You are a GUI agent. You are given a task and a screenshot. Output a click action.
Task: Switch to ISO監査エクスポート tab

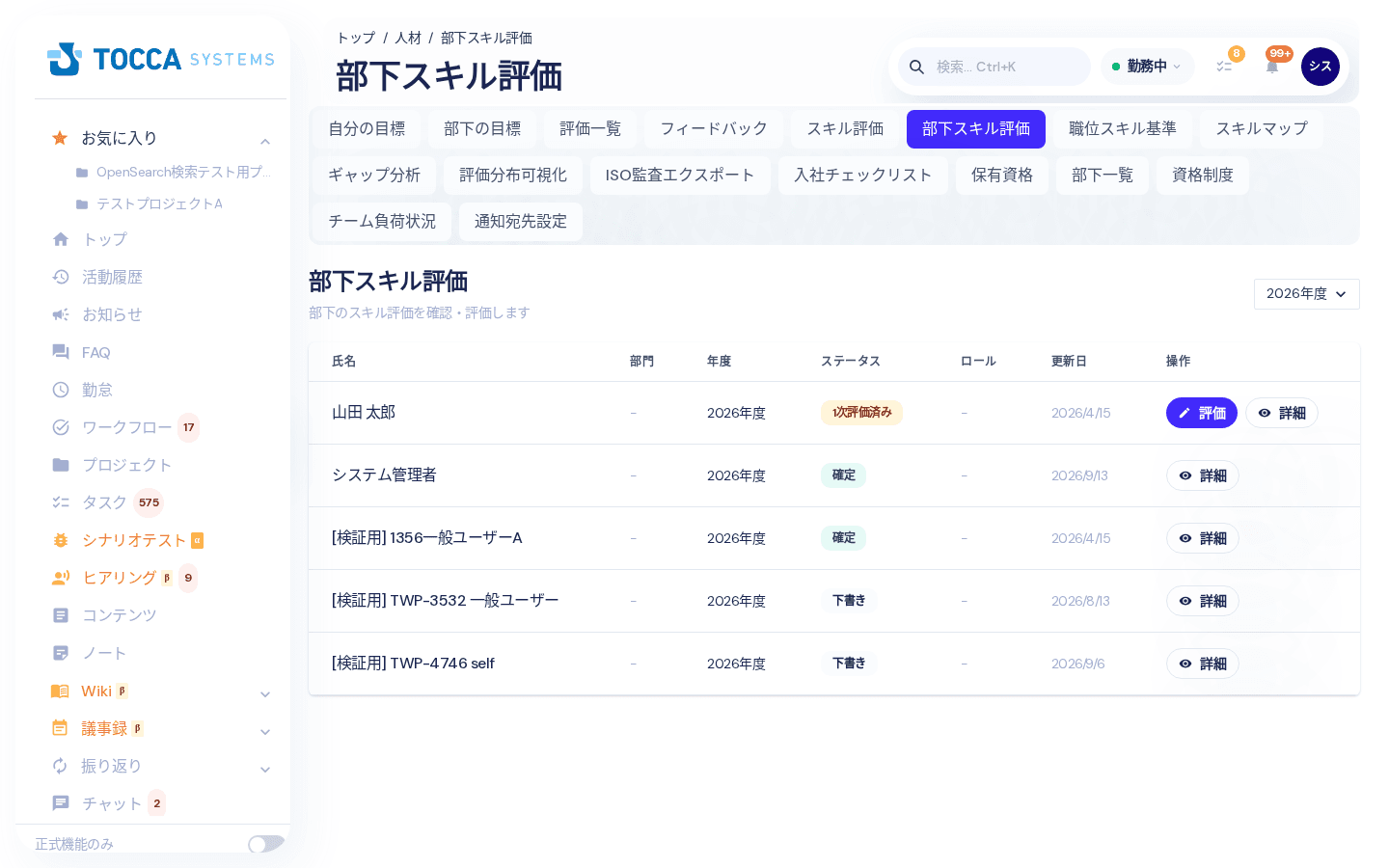680,176
